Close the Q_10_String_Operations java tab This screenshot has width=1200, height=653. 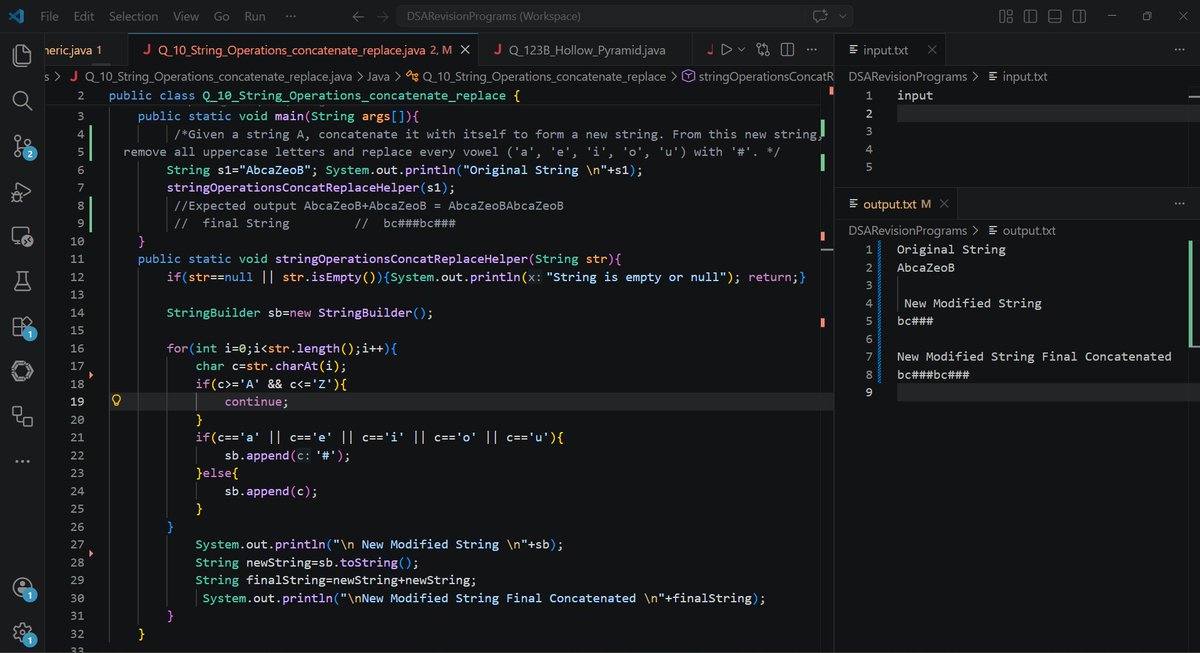pyautogui.click(x=465, y=49)
